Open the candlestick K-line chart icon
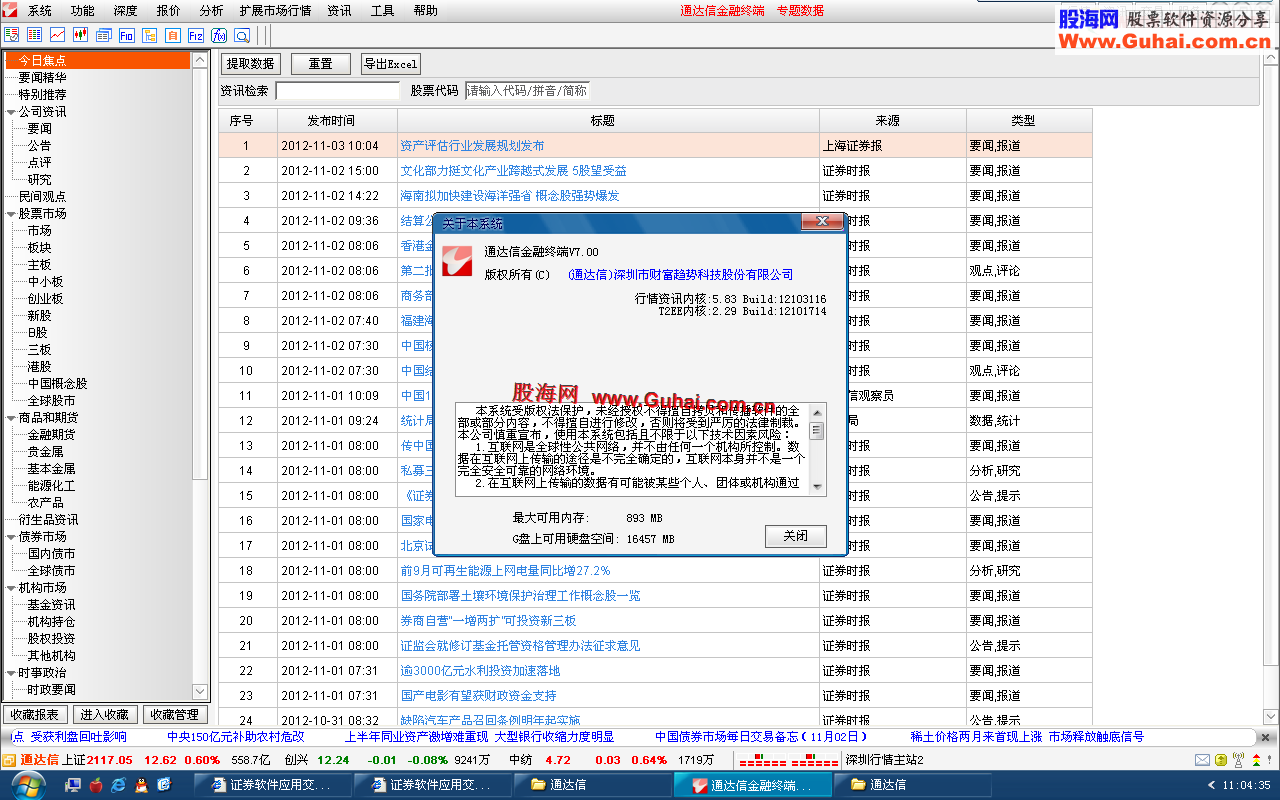 81,35
